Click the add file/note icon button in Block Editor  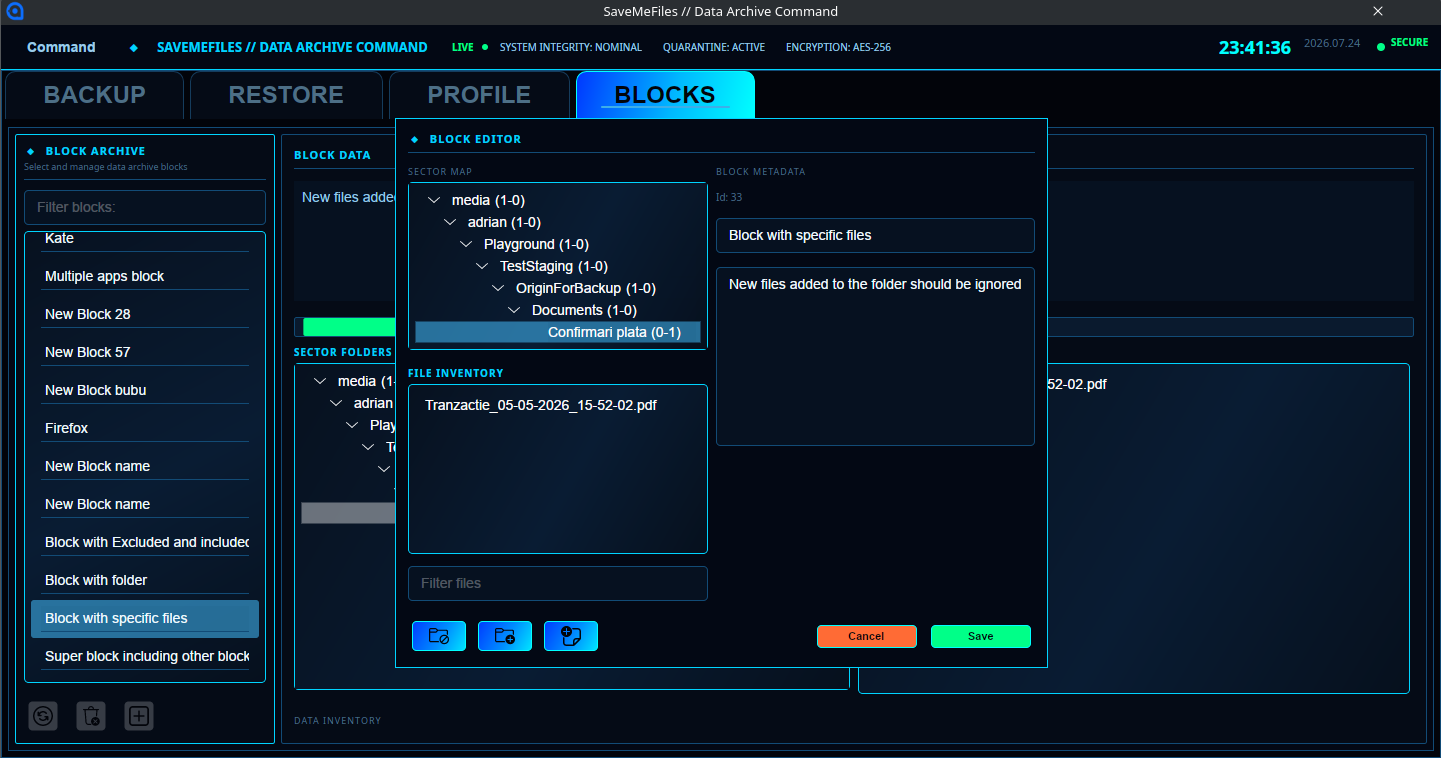(571, 636)
